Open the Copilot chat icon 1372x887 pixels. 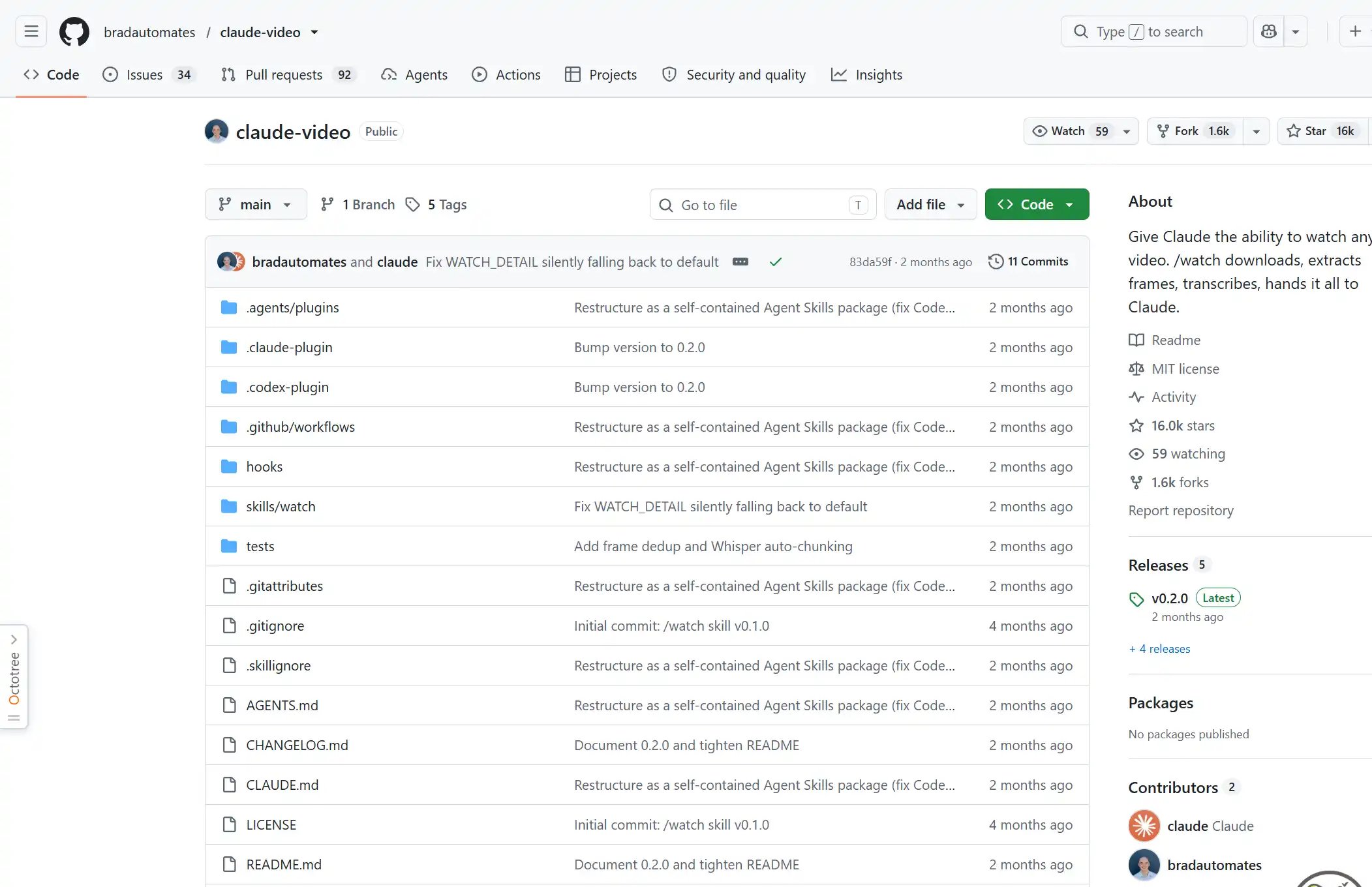pos(1269,31)
